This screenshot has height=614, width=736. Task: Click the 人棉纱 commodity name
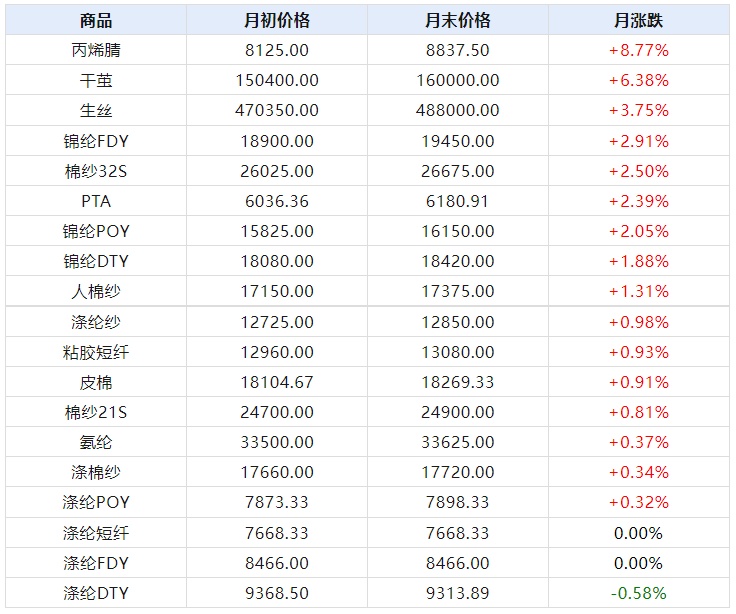pyautogui.click(x=96, y=291)
